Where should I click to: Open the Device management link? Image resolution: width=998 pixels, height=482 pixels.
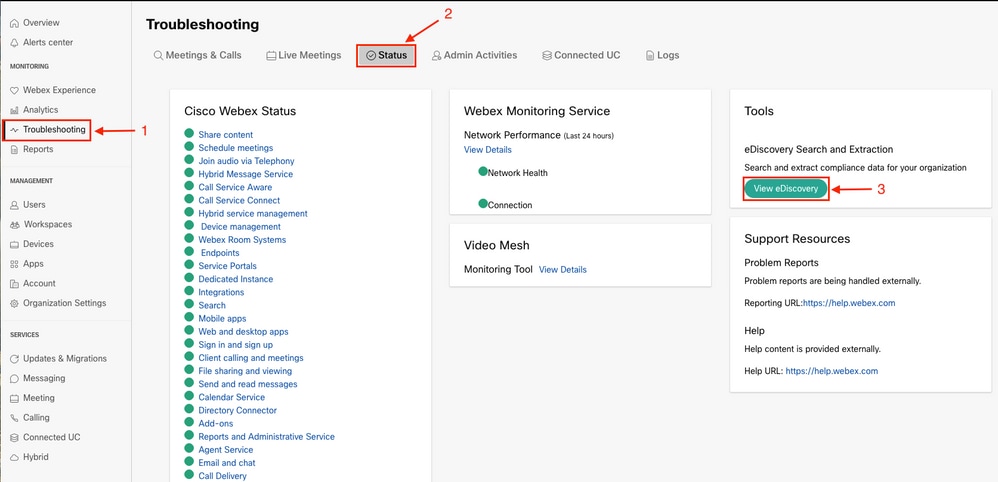(241, 227)
